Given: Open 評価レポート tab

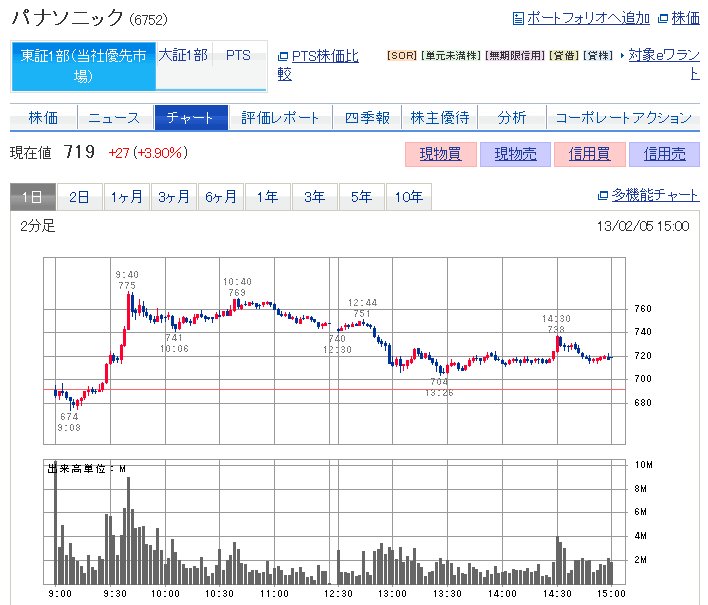Looking at the screenshot, I should 280,118.
